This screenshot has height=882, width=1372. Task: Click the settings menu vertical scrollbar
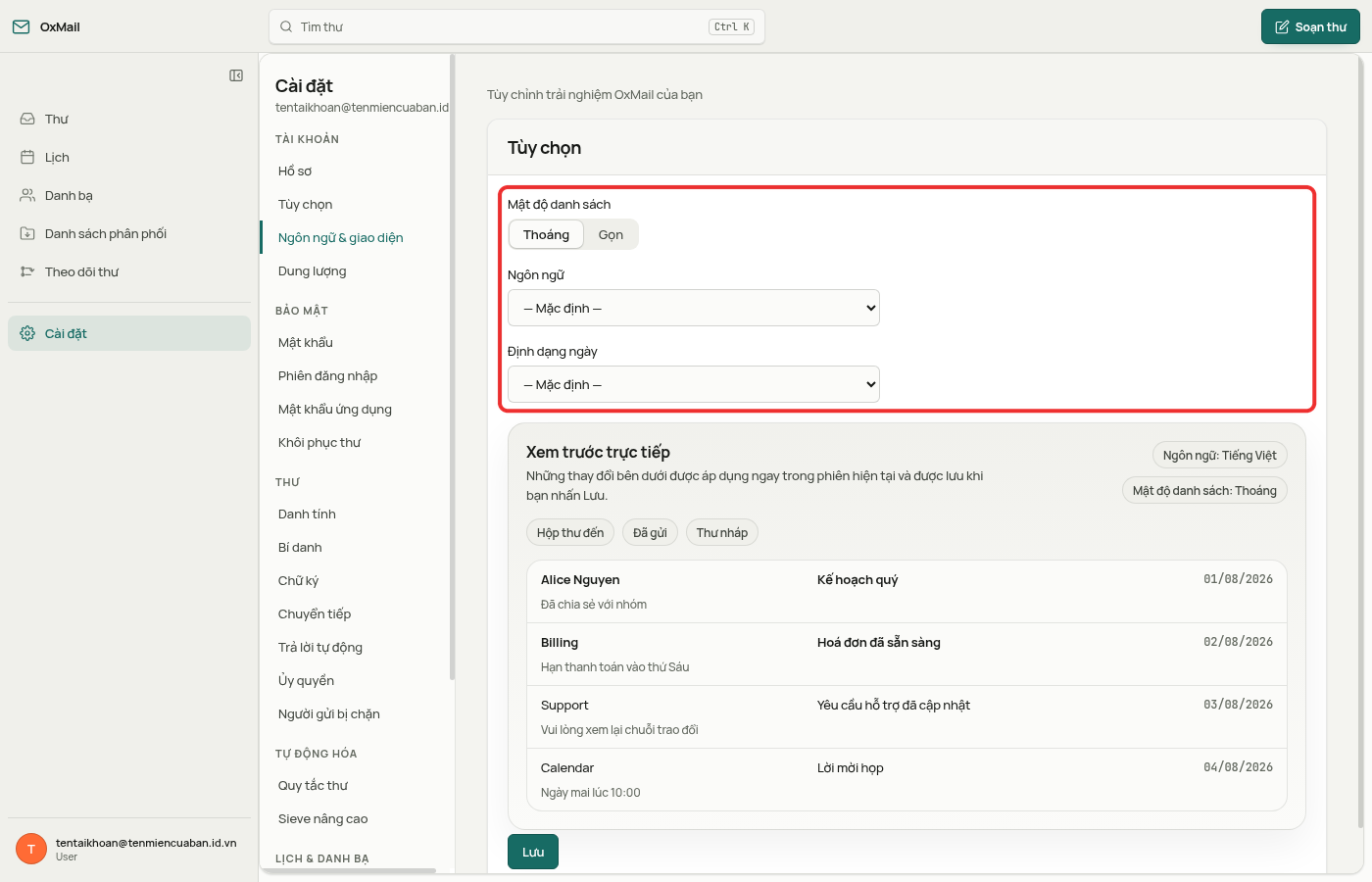click(452, 367)
